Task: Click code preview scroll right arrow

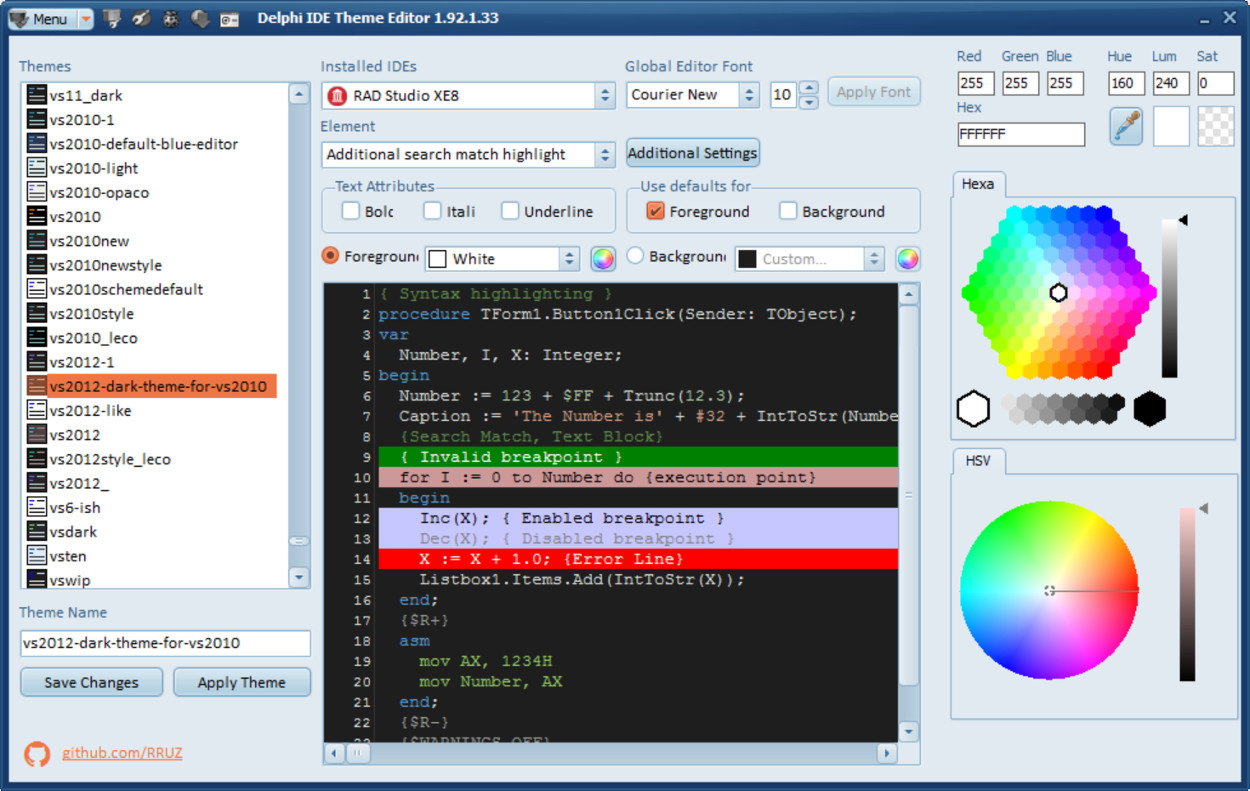Action: click(886, 753)
